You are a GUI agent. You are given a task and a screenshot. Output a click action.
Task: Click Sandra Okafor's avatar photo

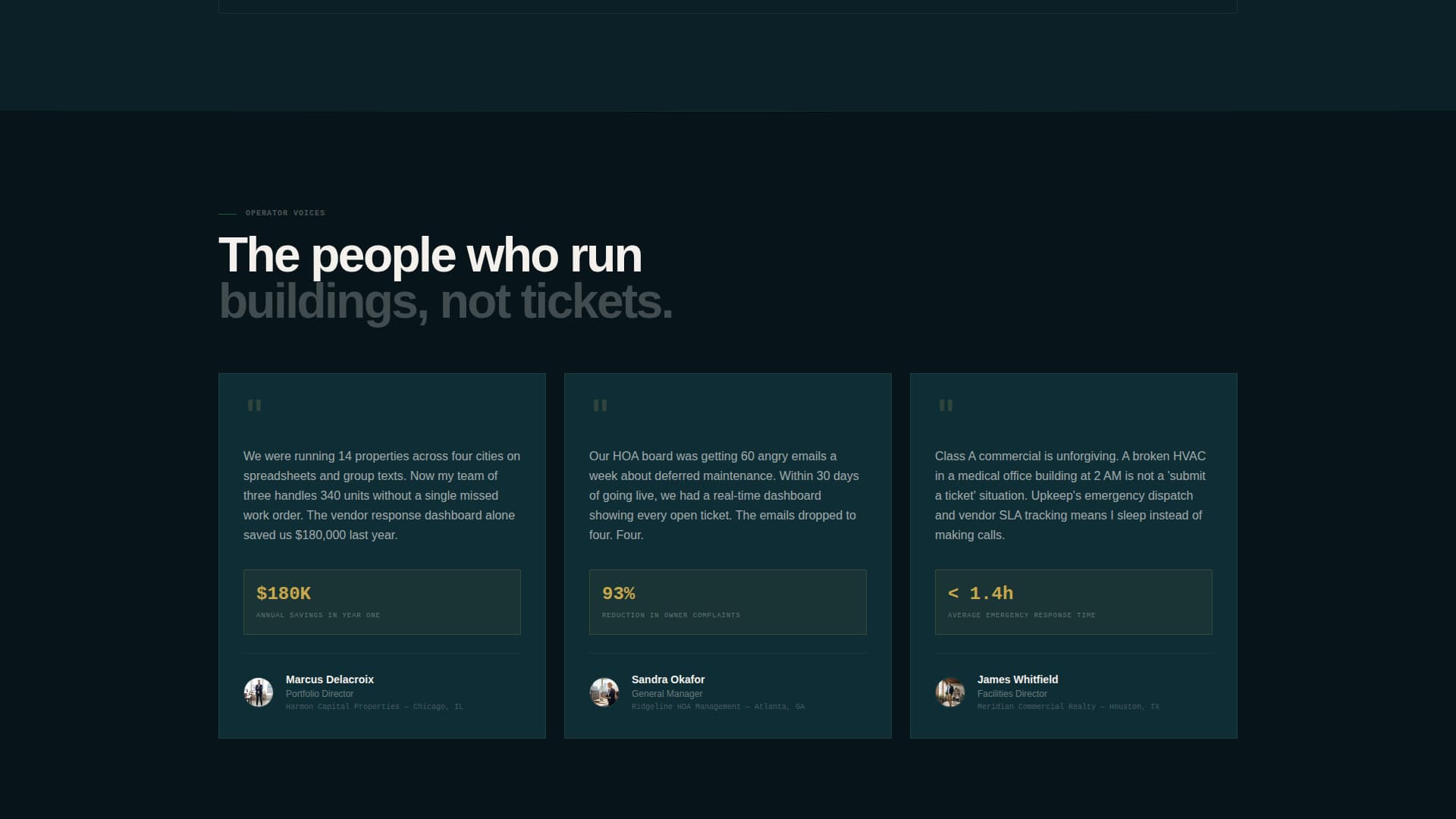(604, 692)
